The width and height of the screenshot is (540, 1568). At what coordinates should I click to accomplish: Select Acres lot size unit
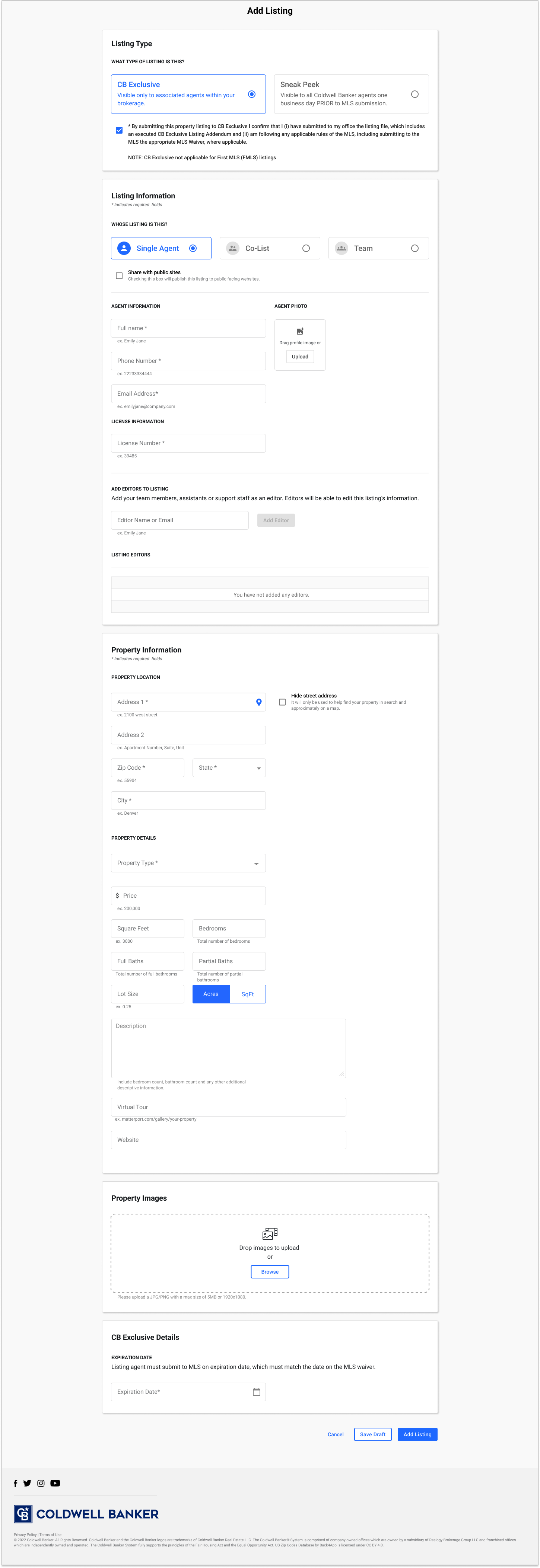coord(211,994)
